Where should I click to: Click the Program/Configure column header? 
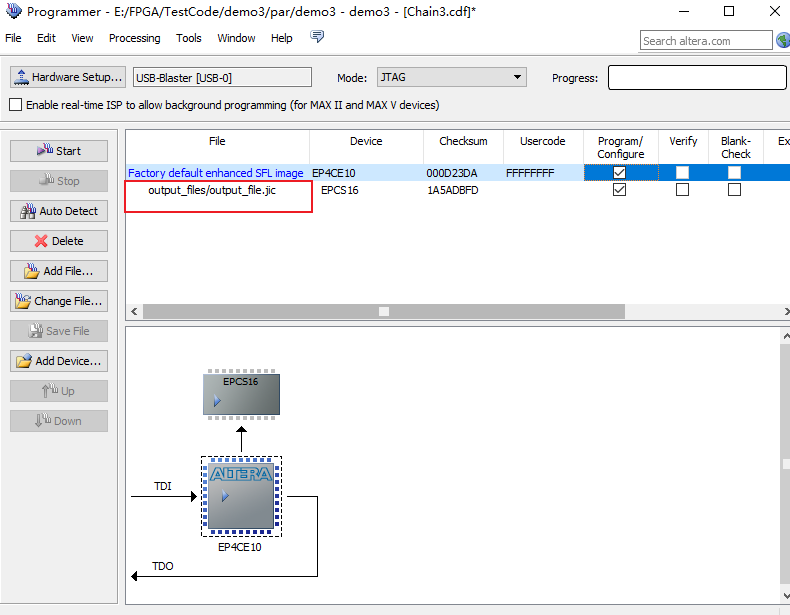tap(621, 147)
